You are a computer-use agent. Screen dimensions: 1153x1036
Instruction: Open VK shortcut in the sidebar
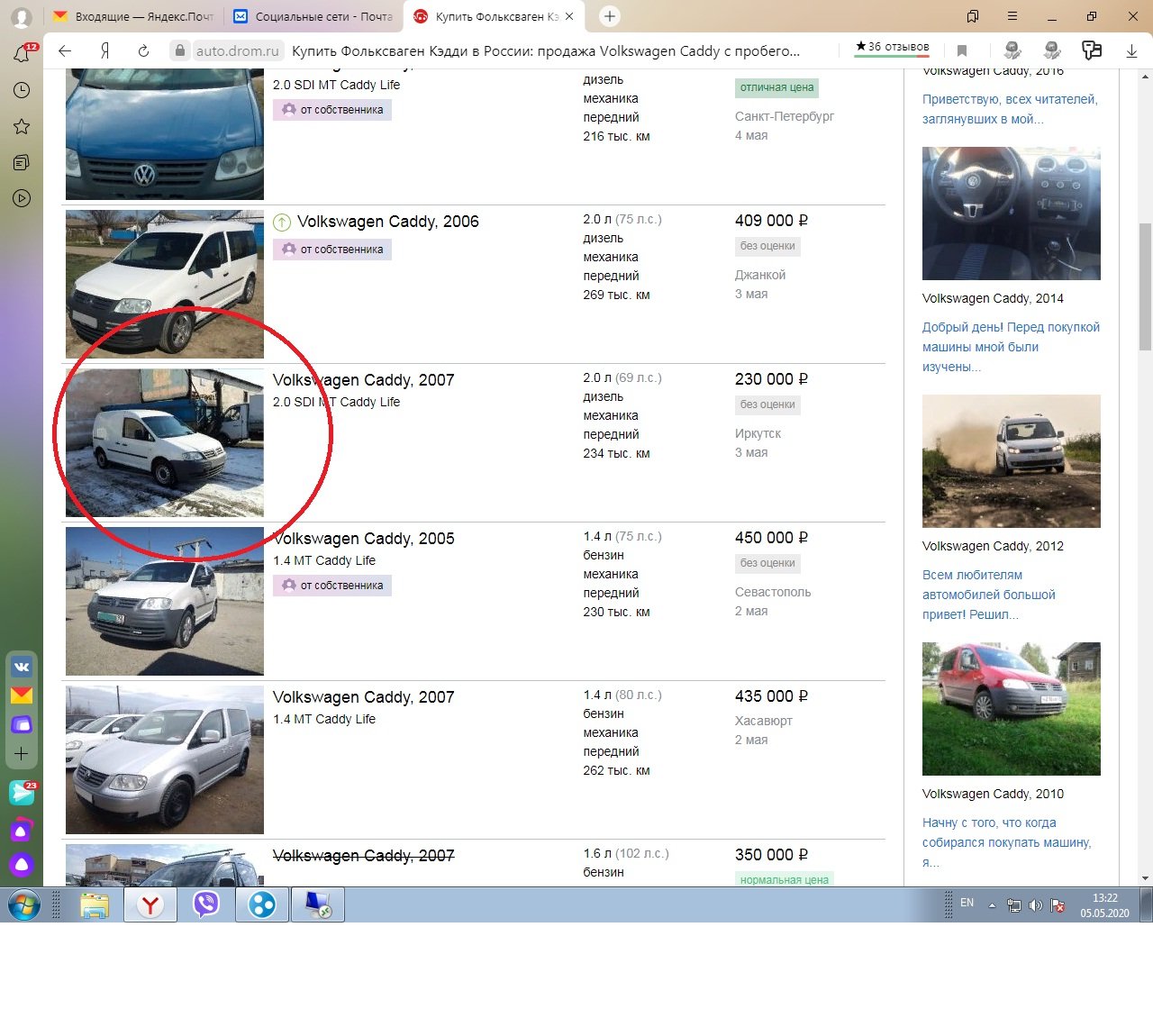point(22,667)
